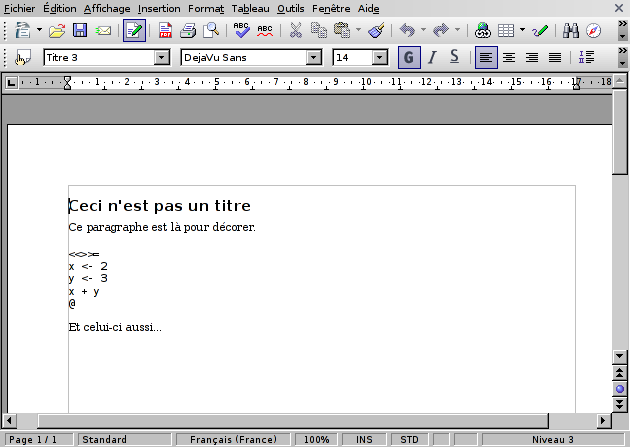The image size is (630, 447).
Task: Open a file with the folder icon
Action: [57, 30]
